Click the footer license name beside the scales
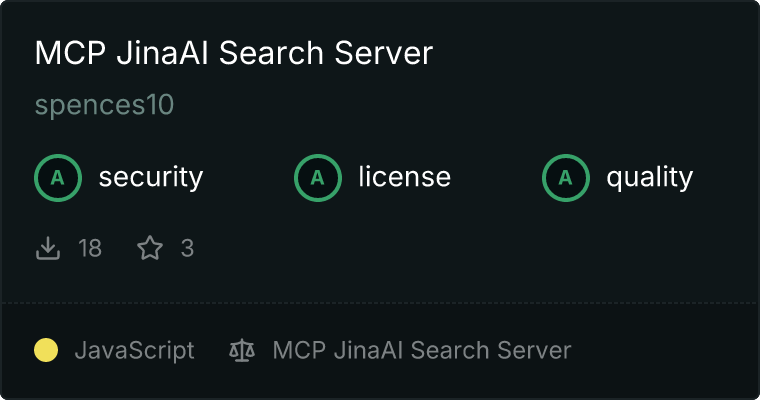This screenshot has height=400, width=760. 422,350
